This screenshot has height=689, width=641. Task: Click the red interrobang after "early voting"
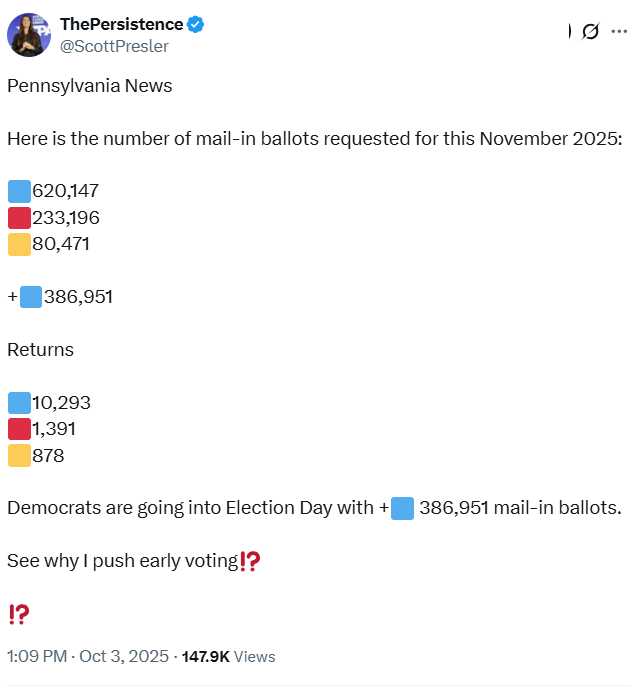tap(251, 561)
